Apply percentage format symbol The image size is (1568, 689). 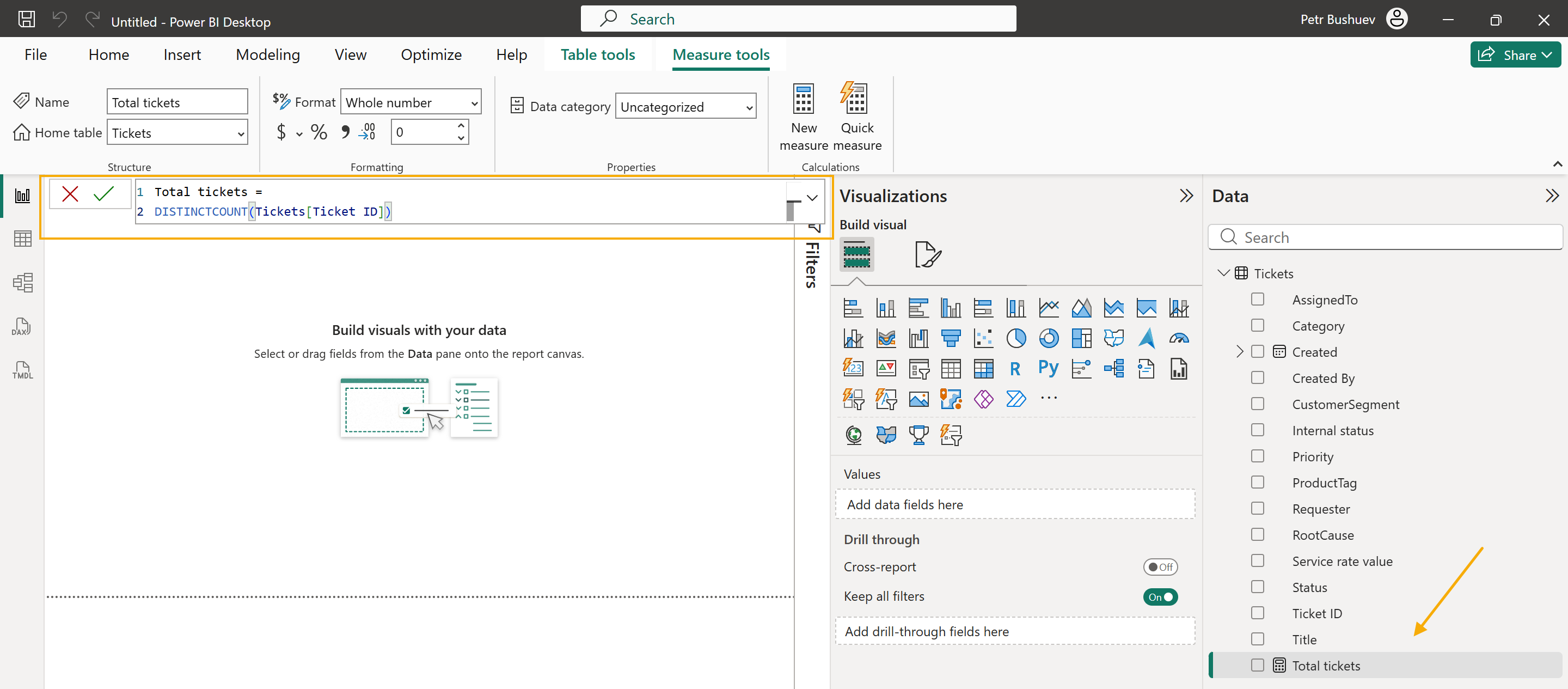pos(318,132)
